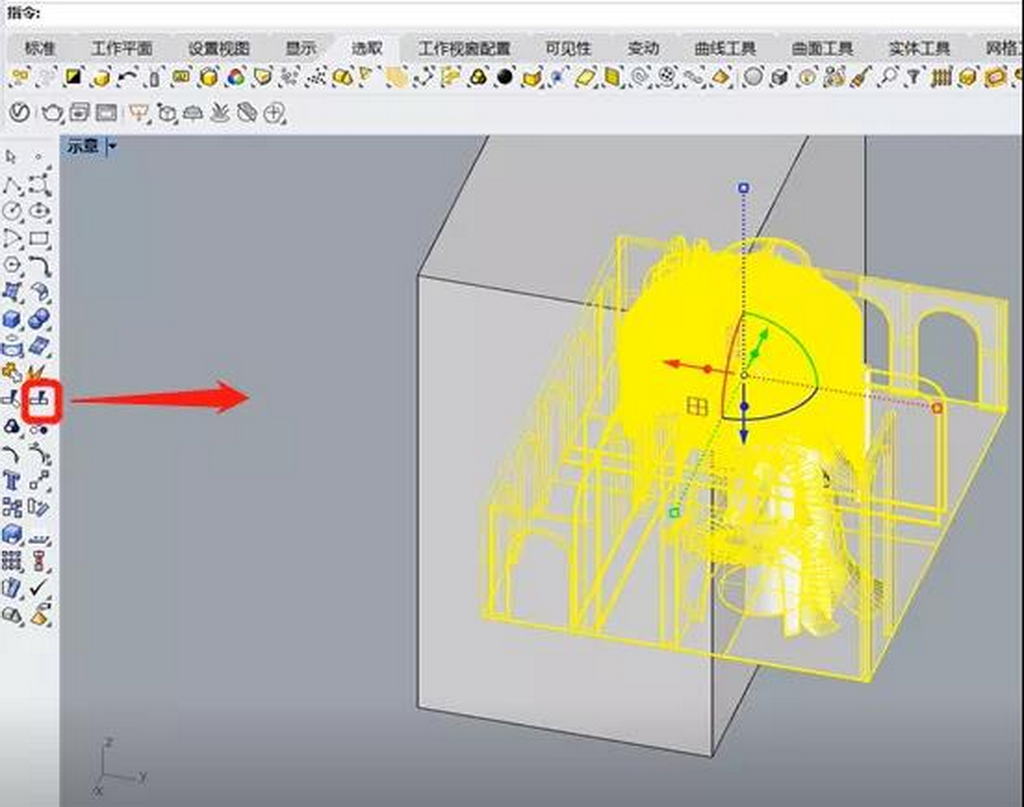Click in the 指令 command input line
This screenshot has height=807, width=1024.
pyautogui.click(x=500, y=13)
